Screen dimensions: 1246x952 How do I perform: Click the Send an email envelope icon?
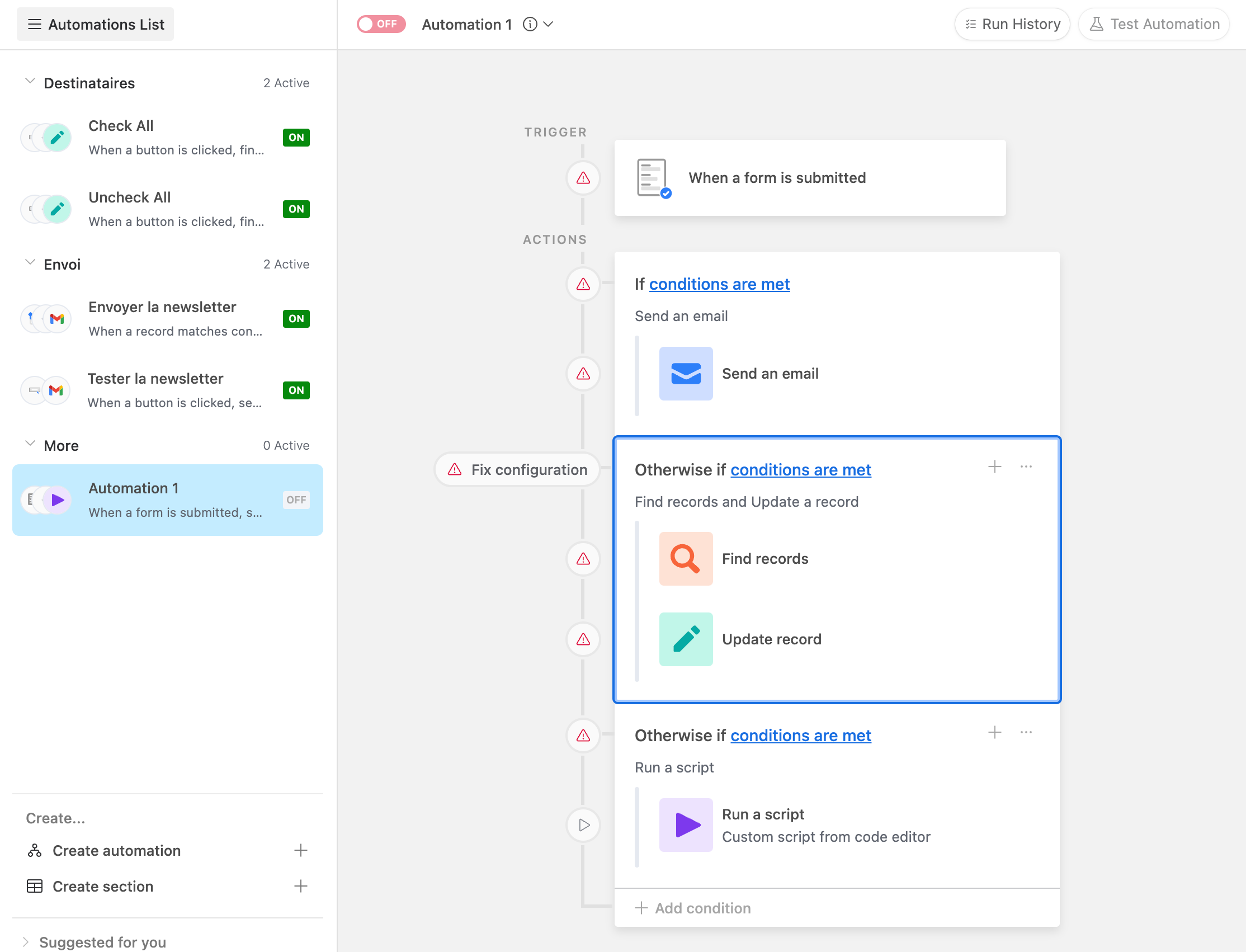point(685,374)
